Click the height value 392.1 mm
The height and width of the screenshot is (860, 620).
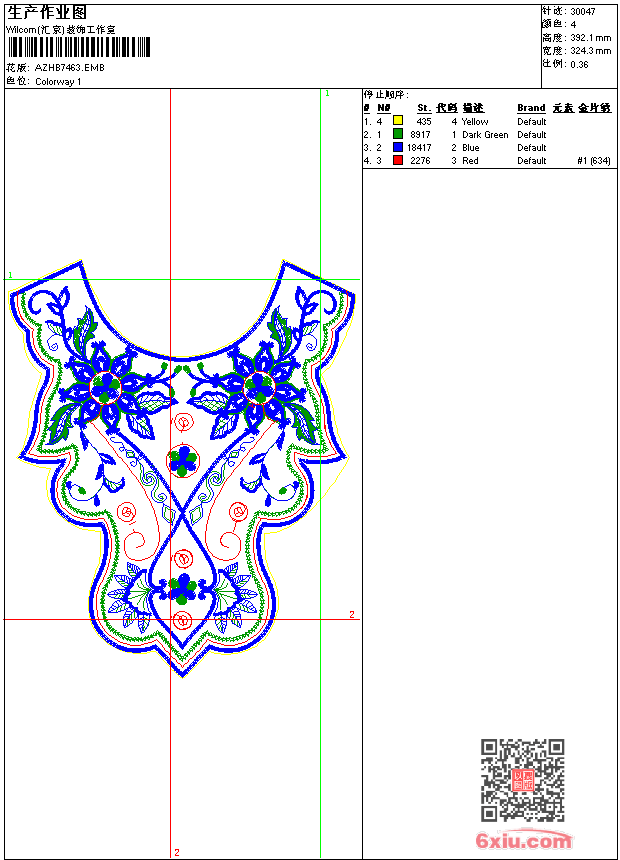coord(590,38)
